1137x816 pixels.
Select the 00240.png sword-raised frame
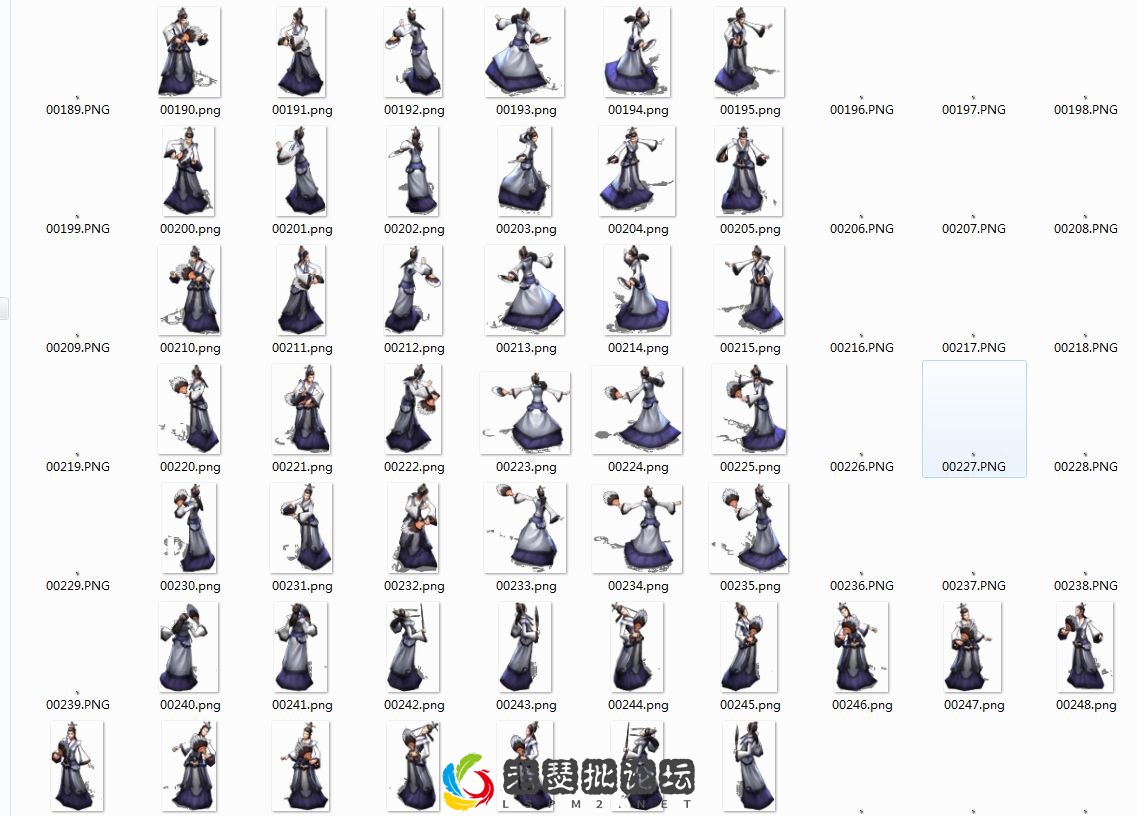[x=189, y=646]
